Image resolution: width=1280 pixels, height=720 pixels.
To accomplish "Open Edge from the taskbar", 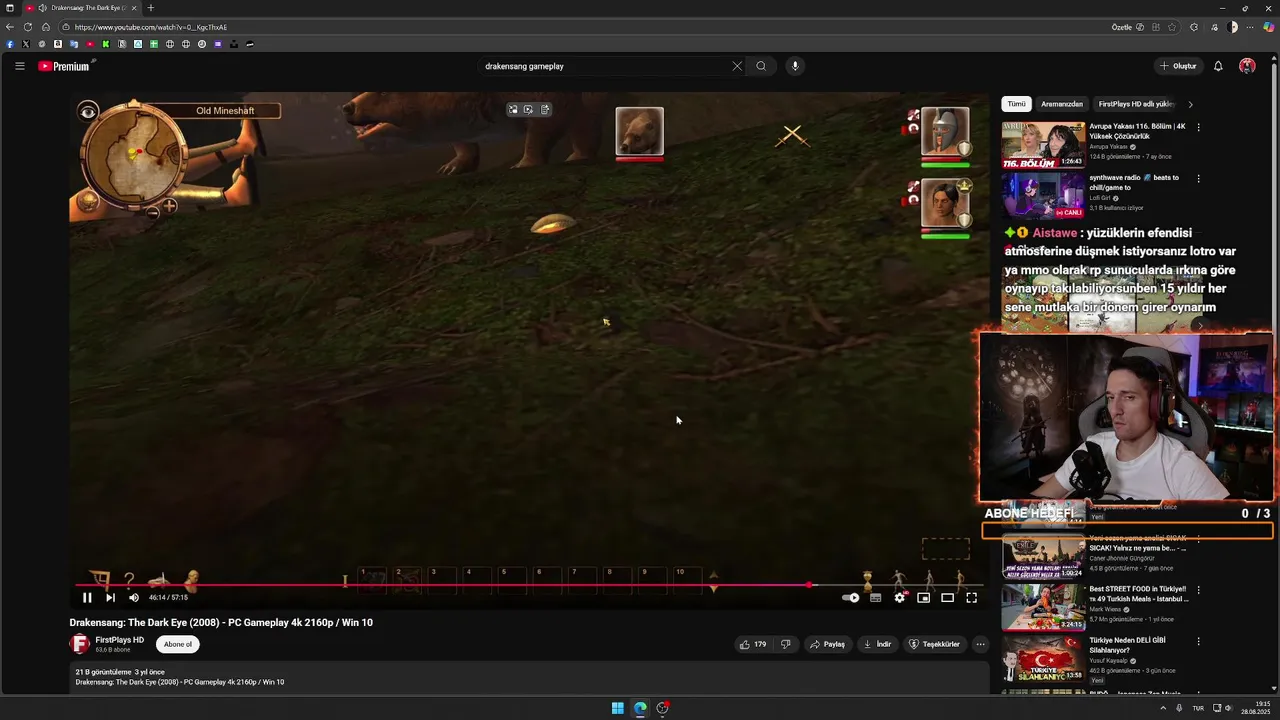I will coord(640,708).
